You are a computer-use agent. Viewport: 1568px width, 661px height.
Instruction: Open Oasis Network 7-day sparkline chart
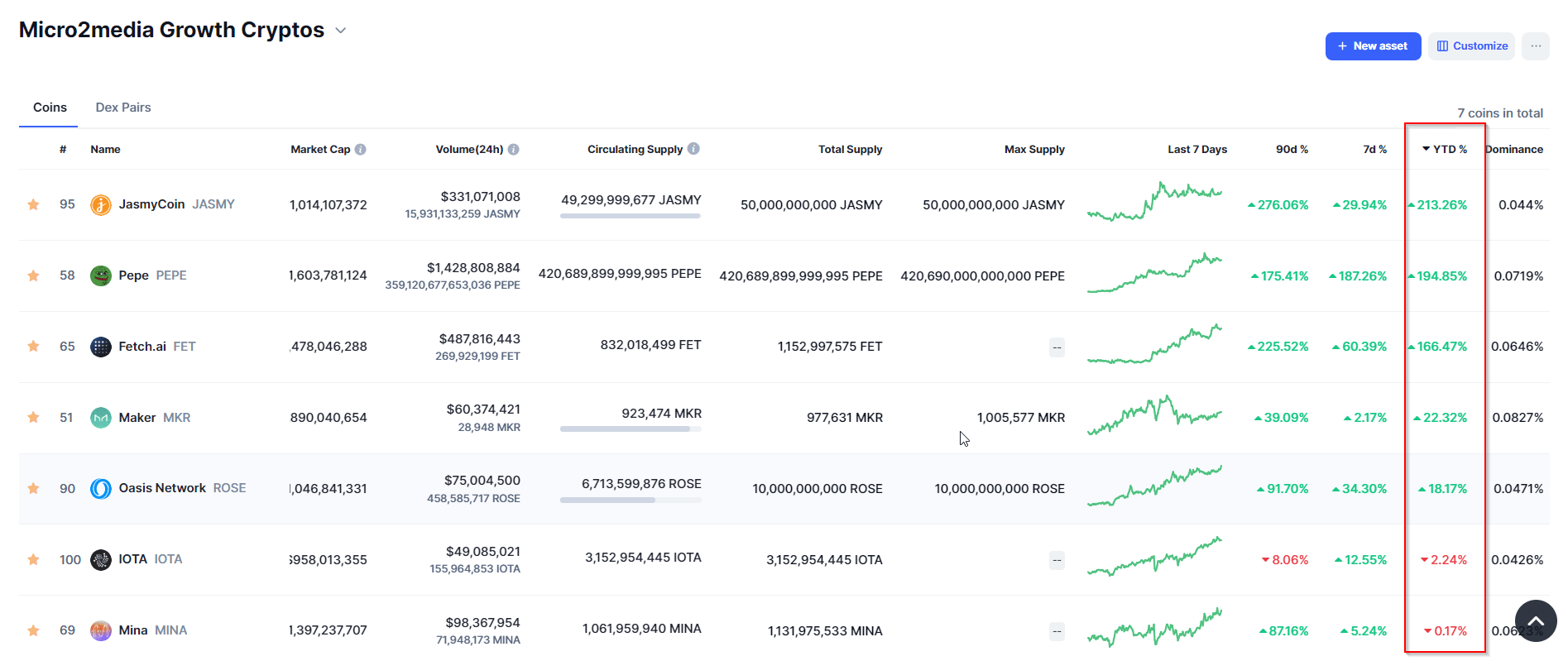[x=1155, y=486]
